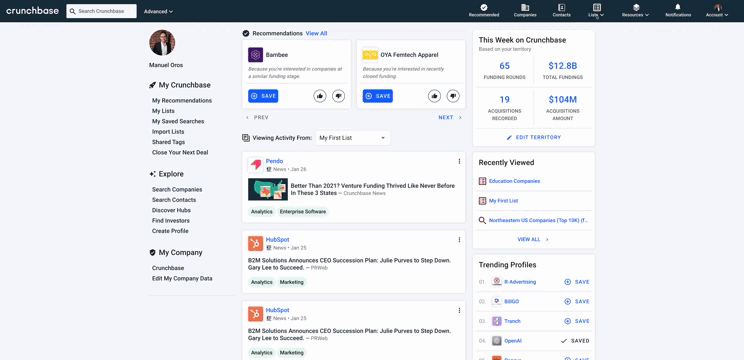Open Create Profile
Image resolution: width=744 pixels, height=360 pixels.
(170, 231)
